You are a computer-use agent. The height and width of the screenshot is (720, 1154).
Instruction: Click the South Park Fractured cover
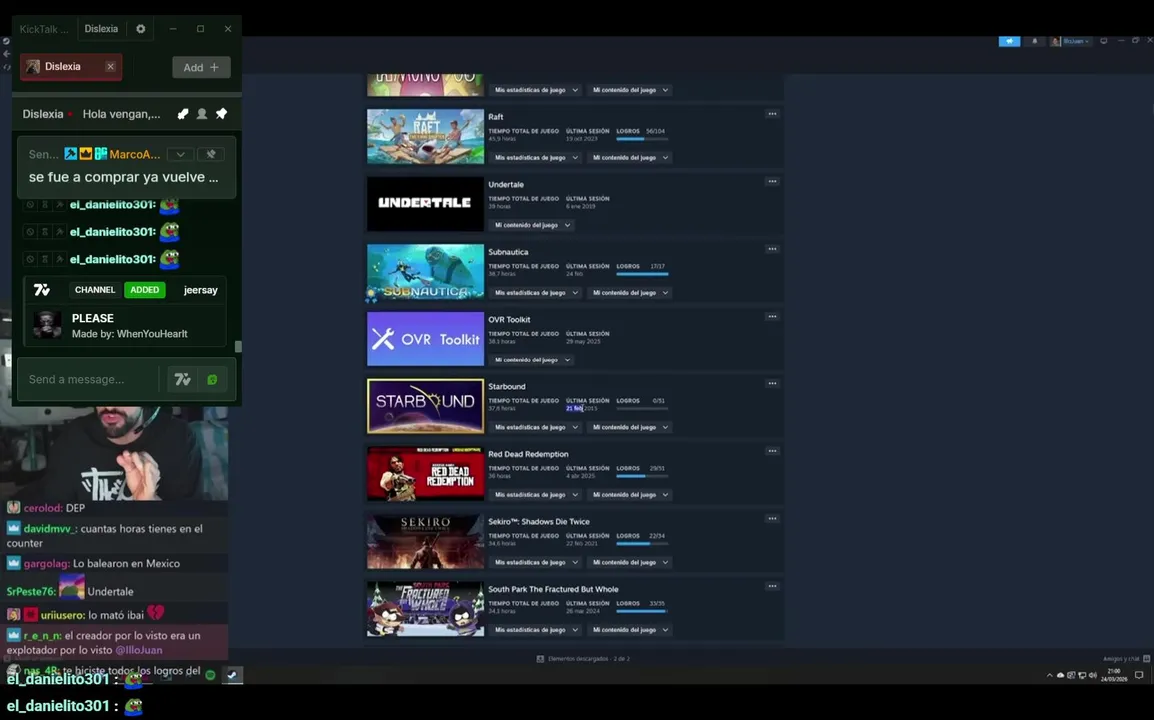click(425, 609)
